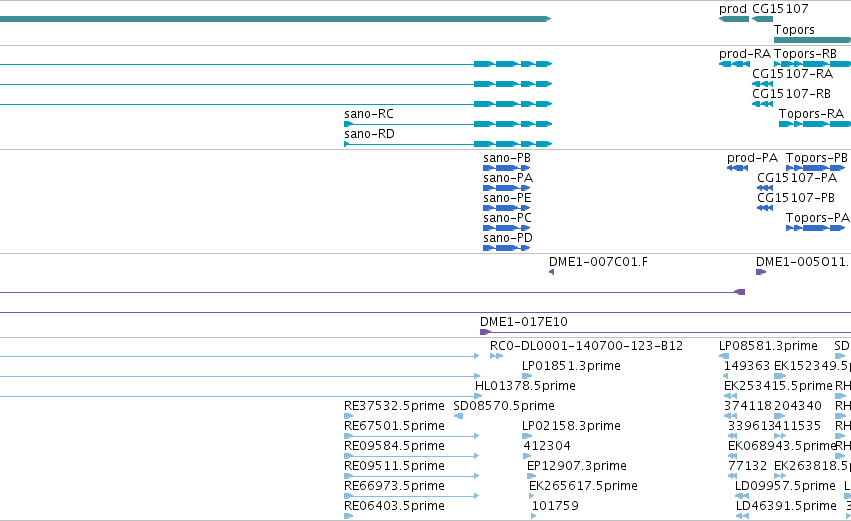The width and height of the screenshot is (851, 521).
Task: Select the sano-RD transcript label
Action: point(369,134)
